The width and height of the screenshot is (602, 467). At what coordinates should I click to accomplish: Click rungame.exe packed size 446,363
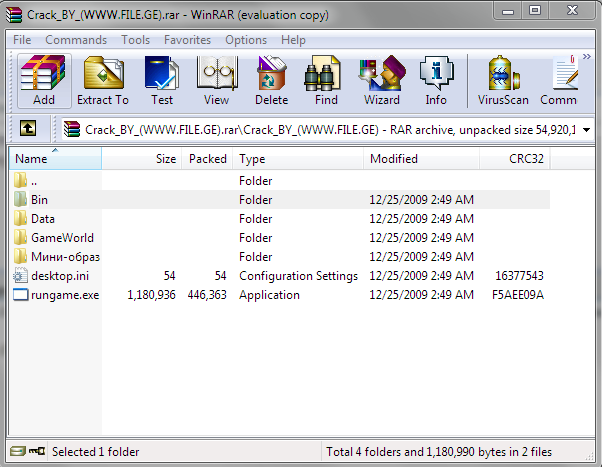click(207, 295)
